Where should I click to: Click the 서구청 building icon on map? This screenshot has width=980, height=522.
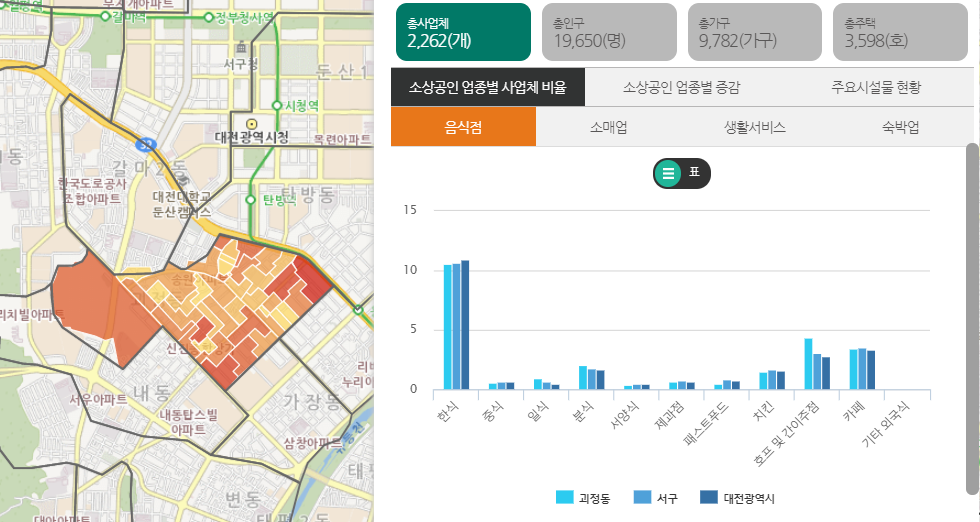tap(241, 48)
